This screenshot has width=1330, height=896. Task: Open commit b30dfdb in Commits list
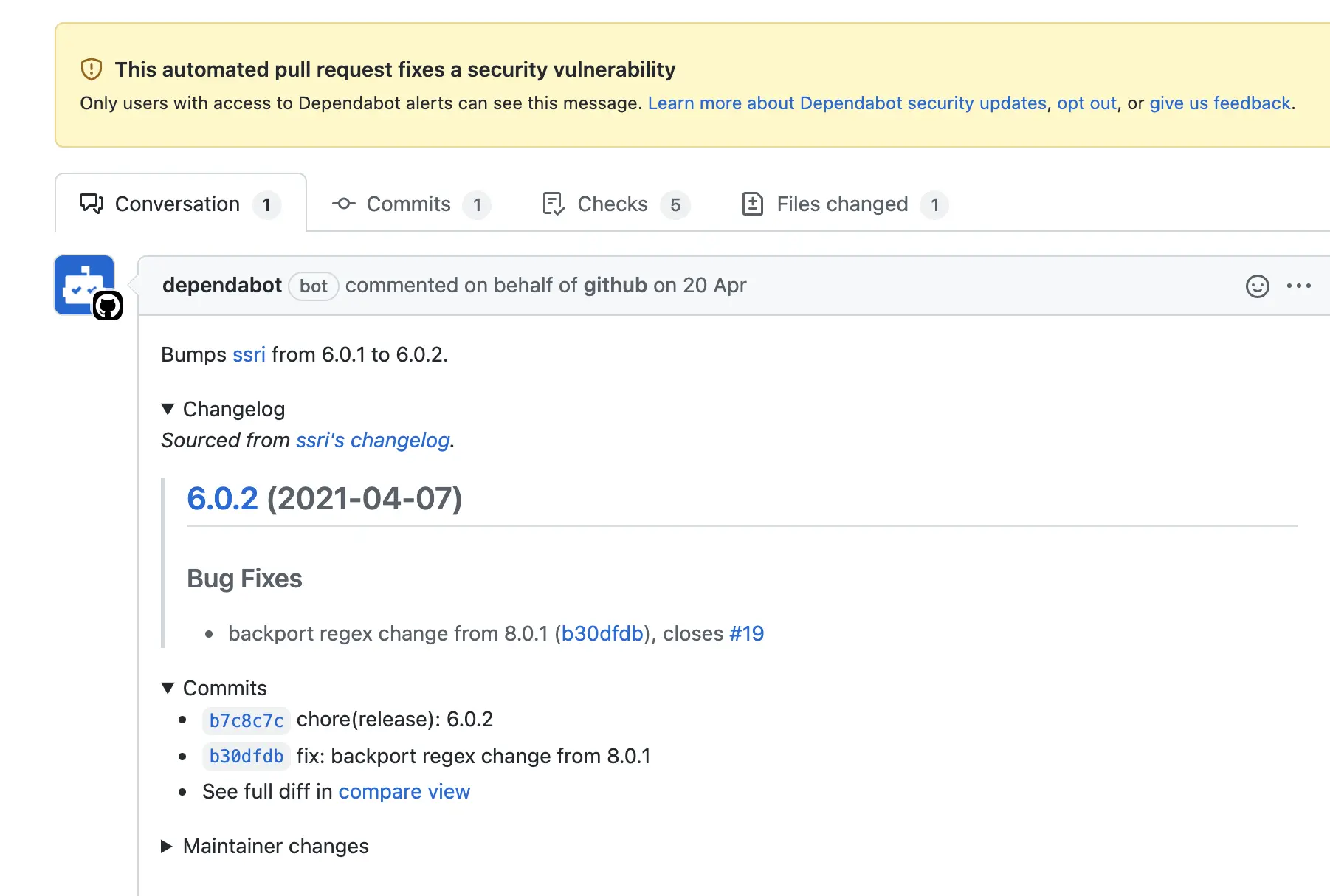tap(247, 757)
